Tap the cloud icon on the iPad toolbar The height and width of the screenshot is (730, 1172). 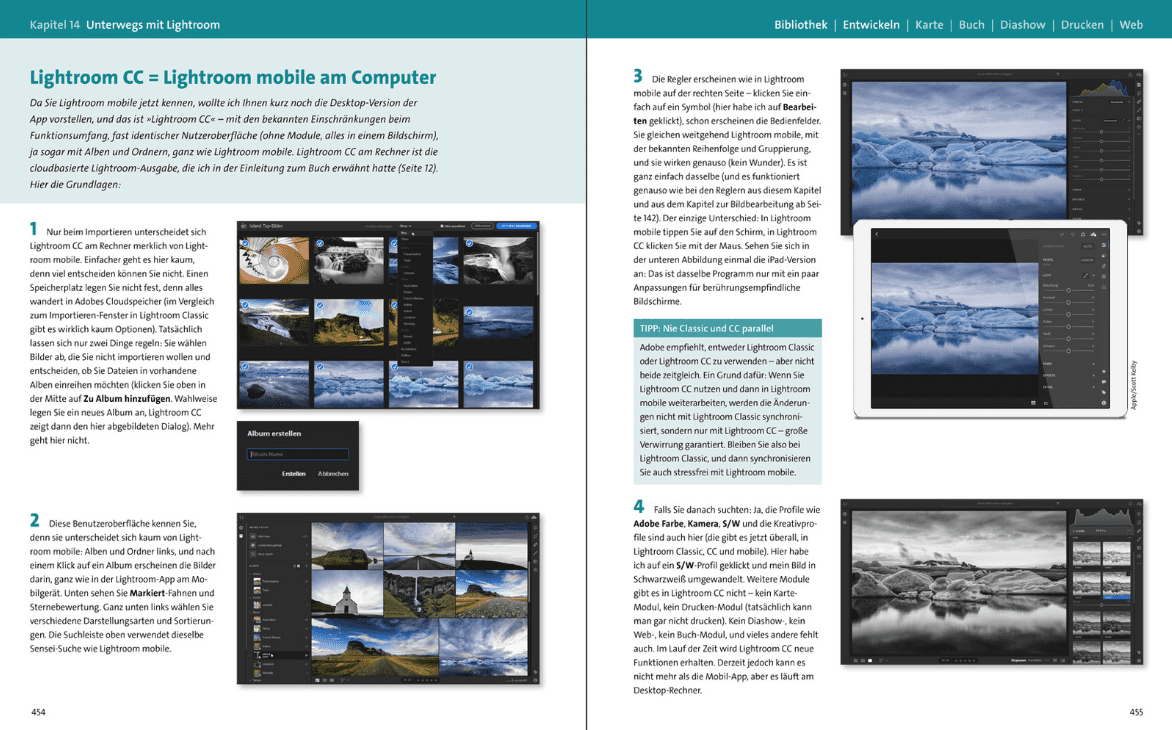[x=1093, y=234]
